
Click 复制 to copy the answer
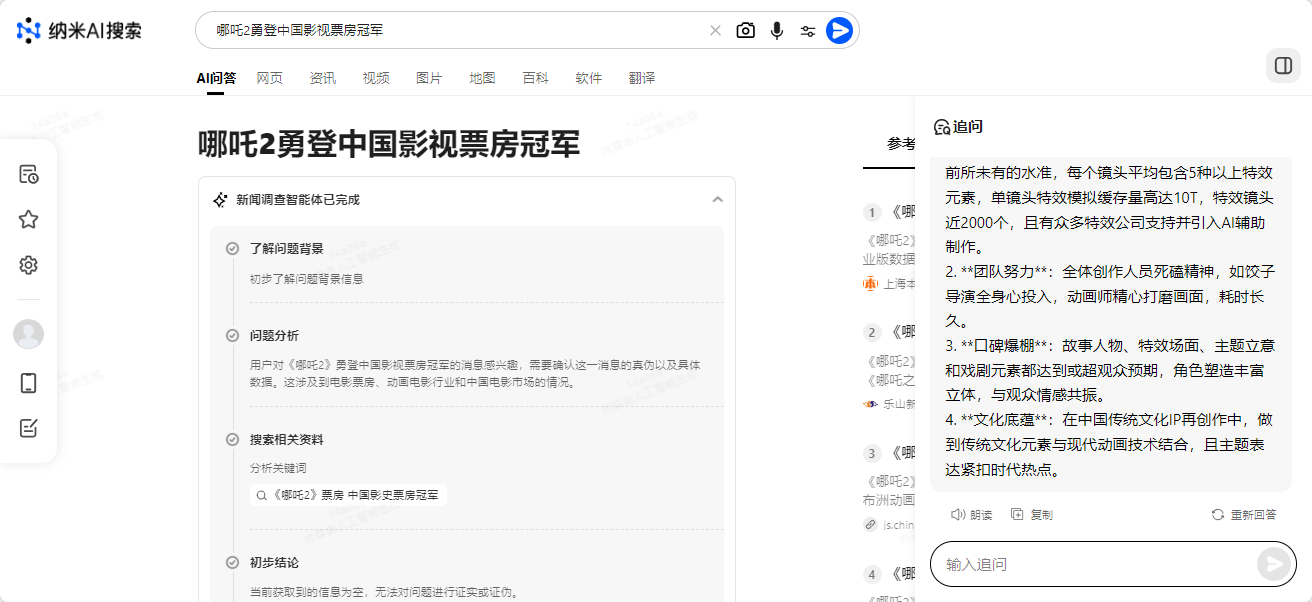(1031, 514)
